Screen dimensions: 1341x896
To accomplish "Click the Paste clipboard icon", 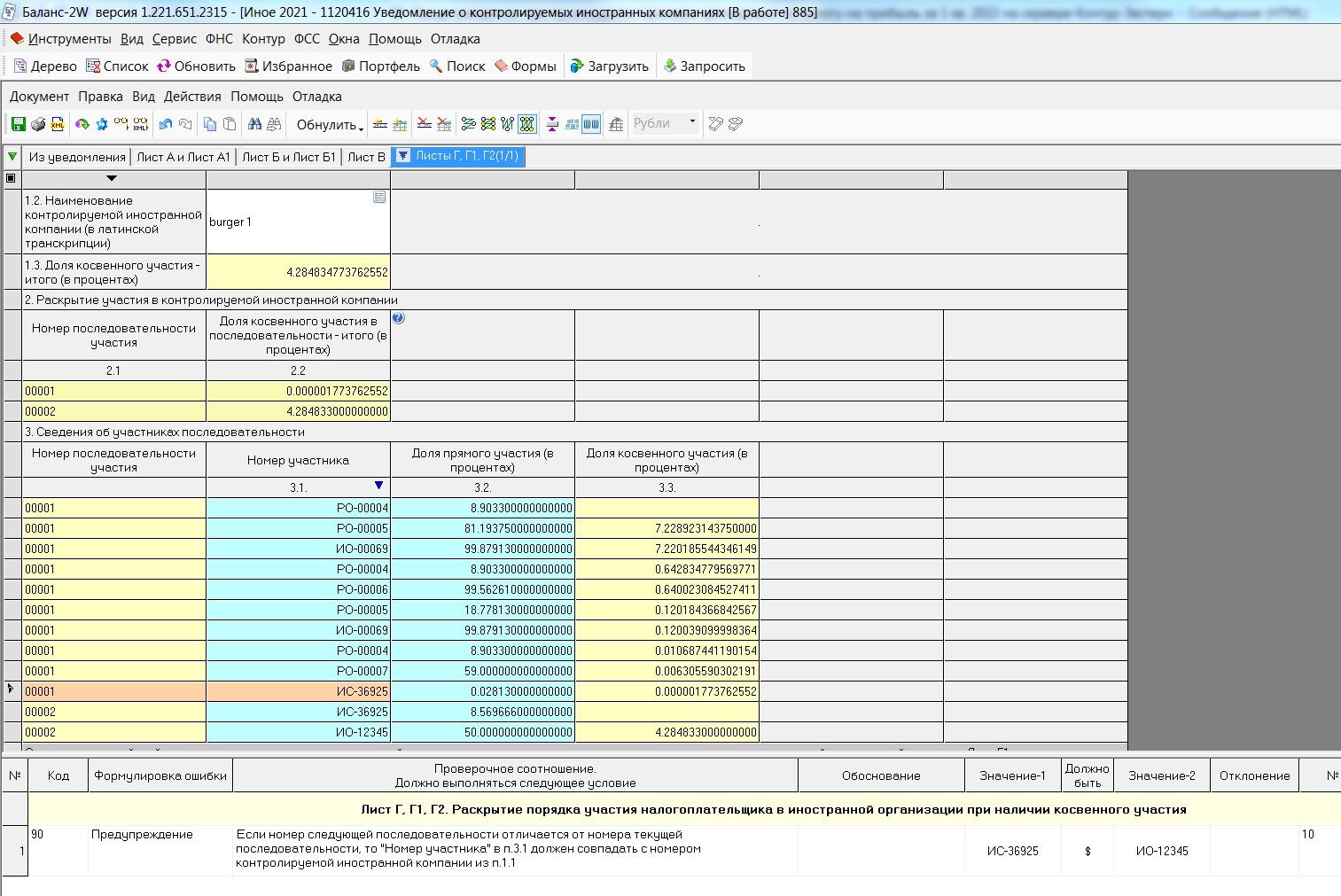I will (230, 124).
